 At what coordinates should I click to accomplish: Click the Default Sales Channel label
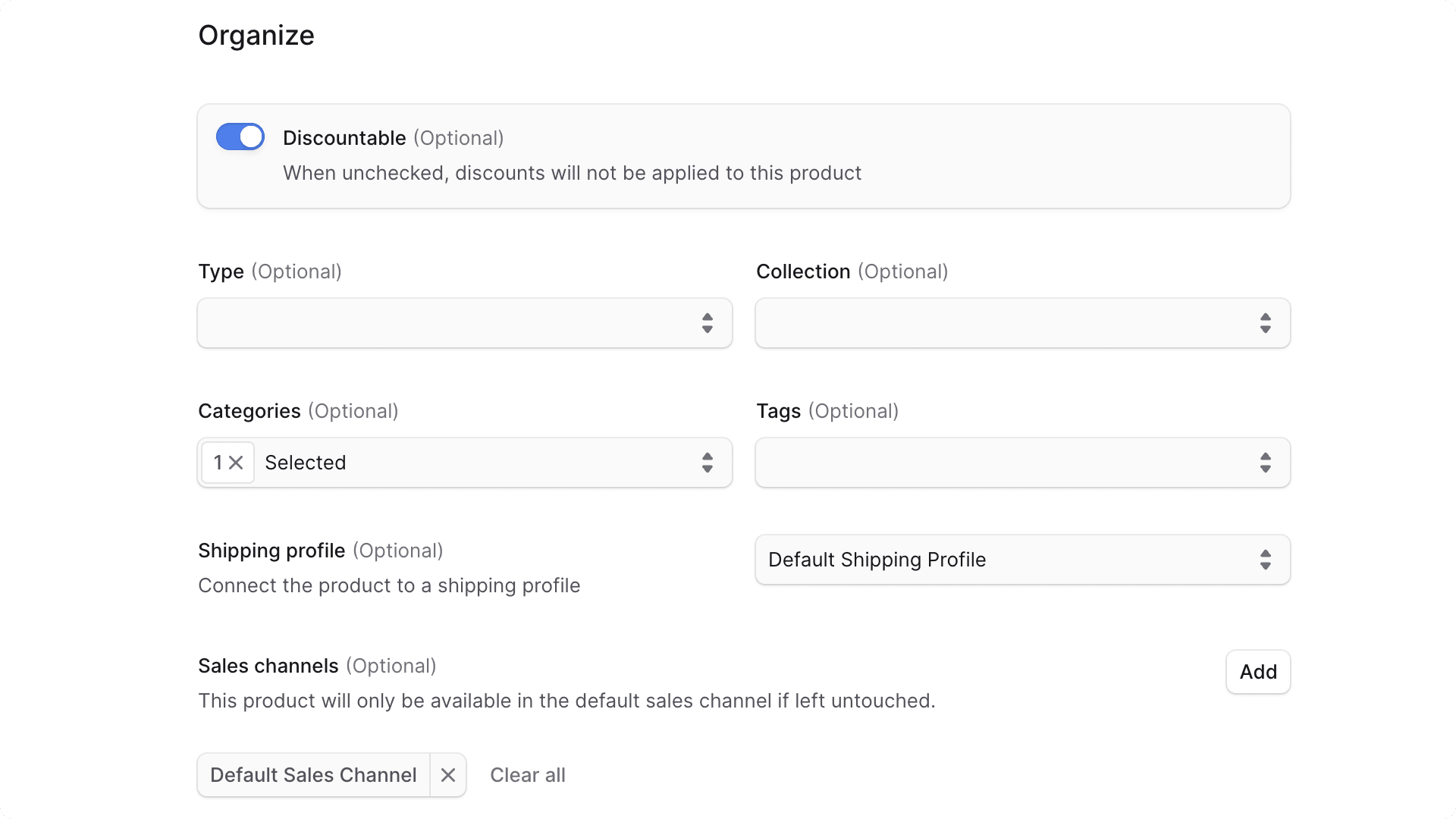pos(312,775)
